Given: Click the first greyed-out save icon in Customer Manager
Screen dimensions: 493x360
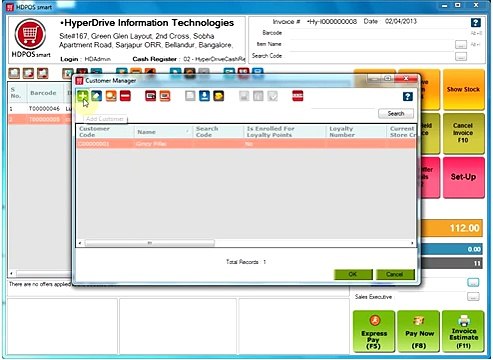Looking at the screenshot, I should [244, 96].
